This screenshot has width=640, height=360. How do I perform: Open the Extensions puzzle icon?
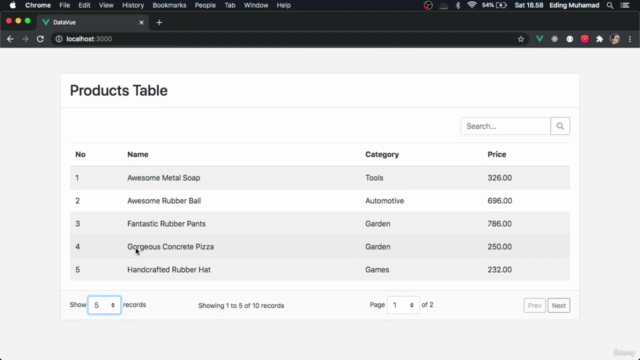click(599, 39)
